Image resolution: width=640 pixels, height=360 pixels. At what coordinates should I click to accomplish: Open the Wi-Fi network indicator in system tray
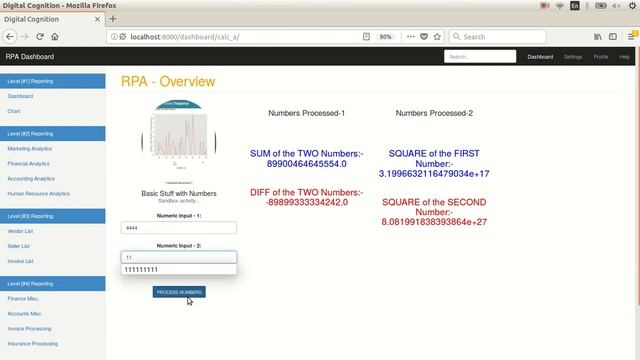(x=560, y=6)
